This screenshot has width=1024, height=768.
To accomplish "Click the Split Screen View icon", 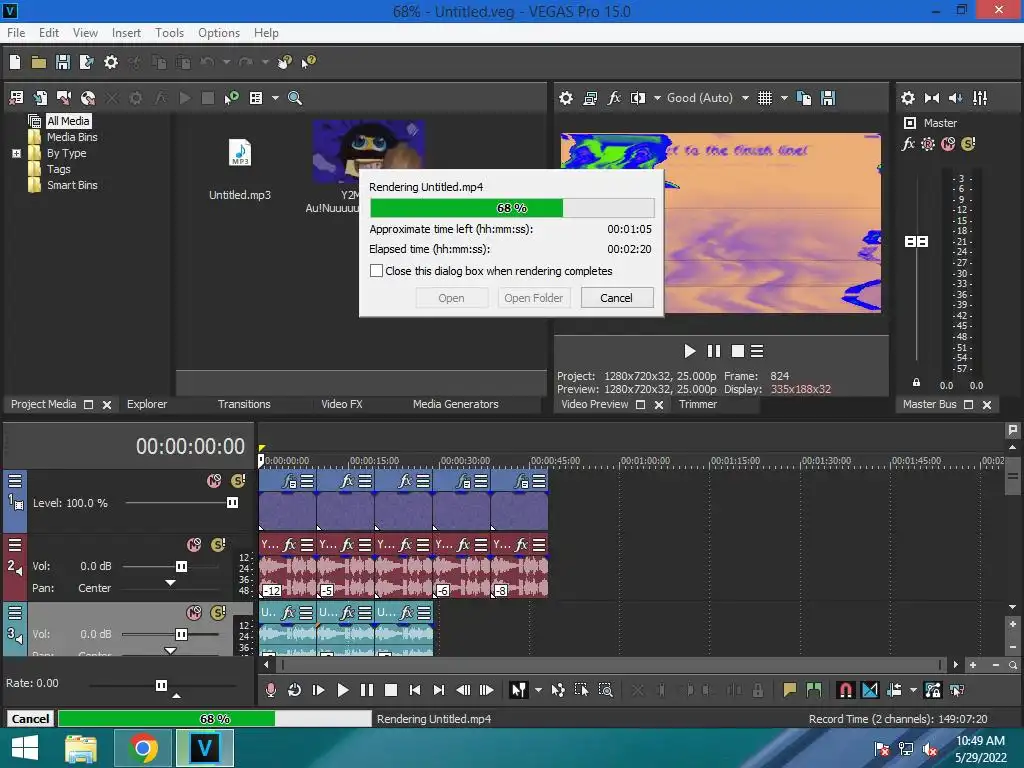I will tap(637, 98).
